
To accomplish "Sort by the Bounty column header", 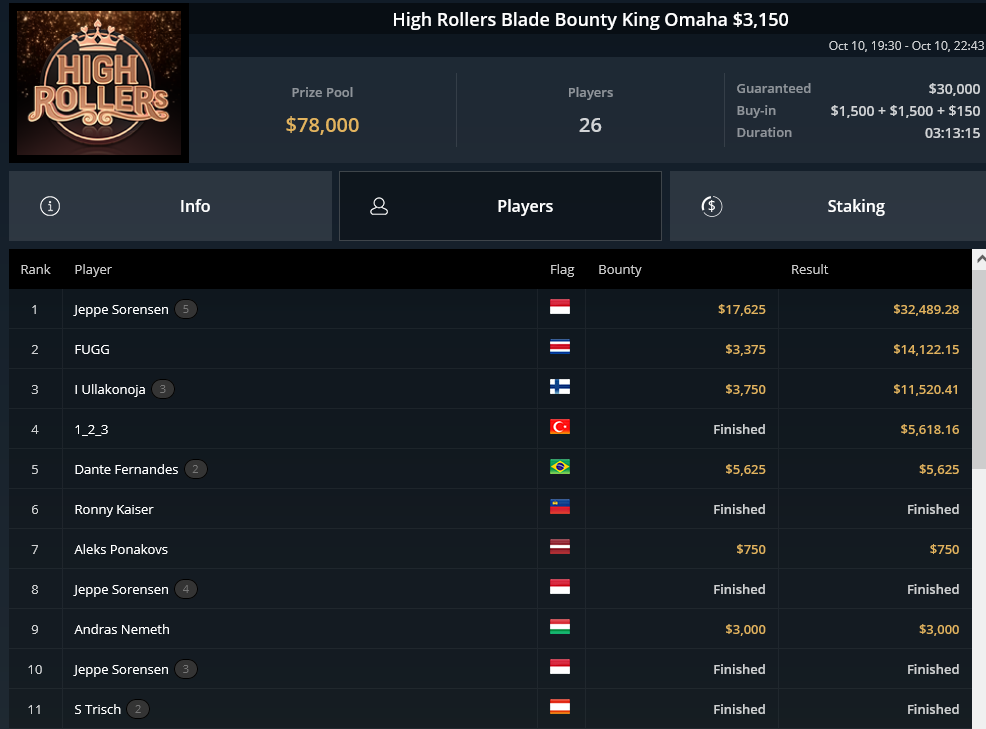I will 619,269.
